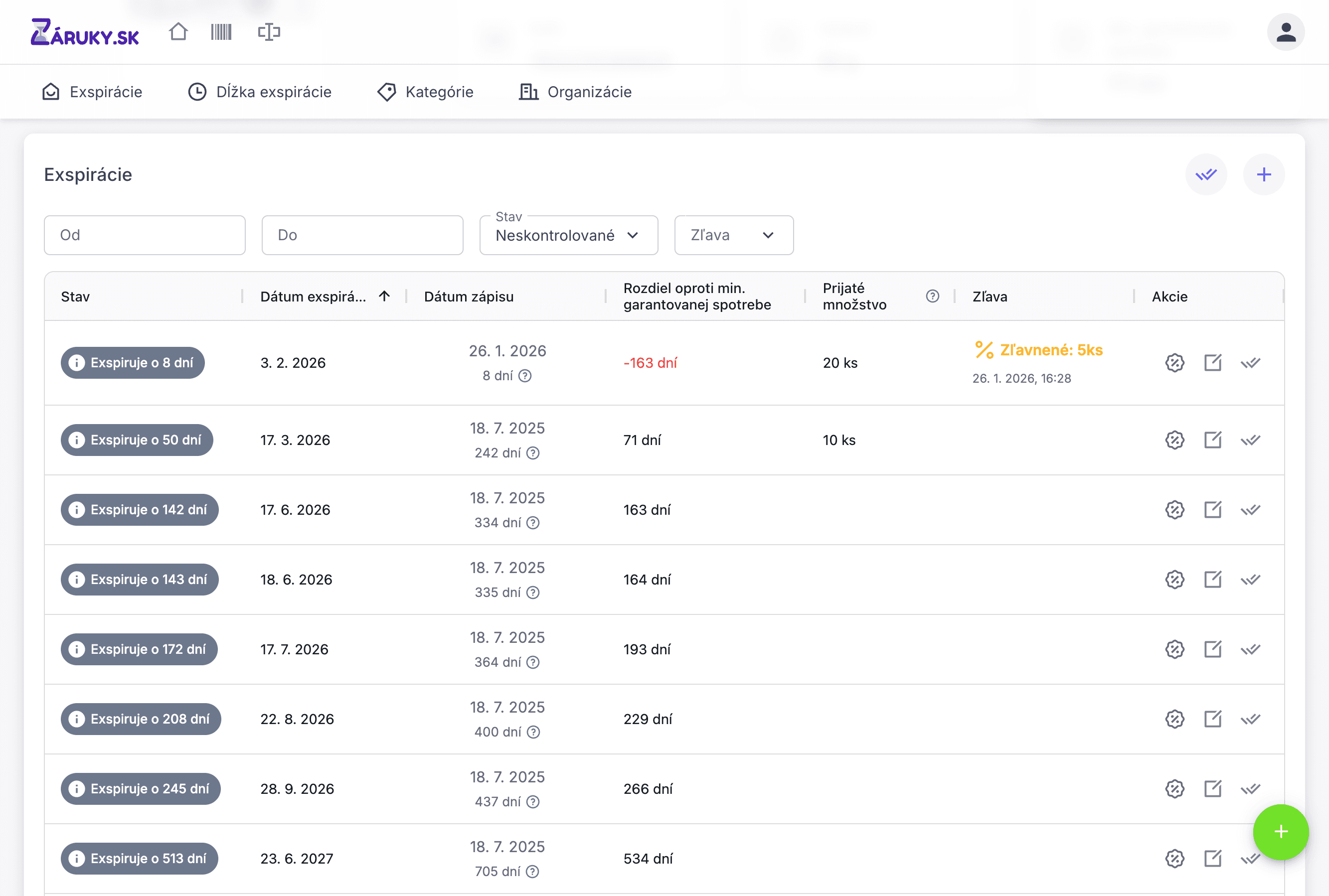Click the help icon next to 242 dní

coord(533,453)
